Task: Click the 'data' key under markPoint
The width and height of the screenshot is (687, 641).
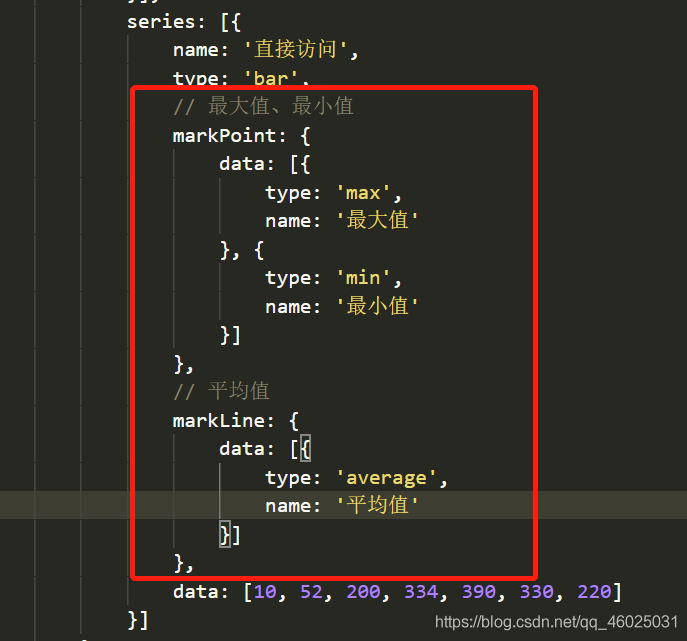Action: (242, 164)
